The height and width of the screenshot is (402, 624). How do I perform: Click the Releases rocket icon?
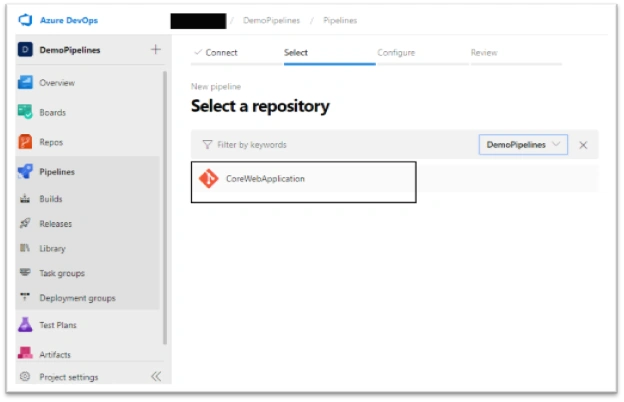(x=25, y=223)
